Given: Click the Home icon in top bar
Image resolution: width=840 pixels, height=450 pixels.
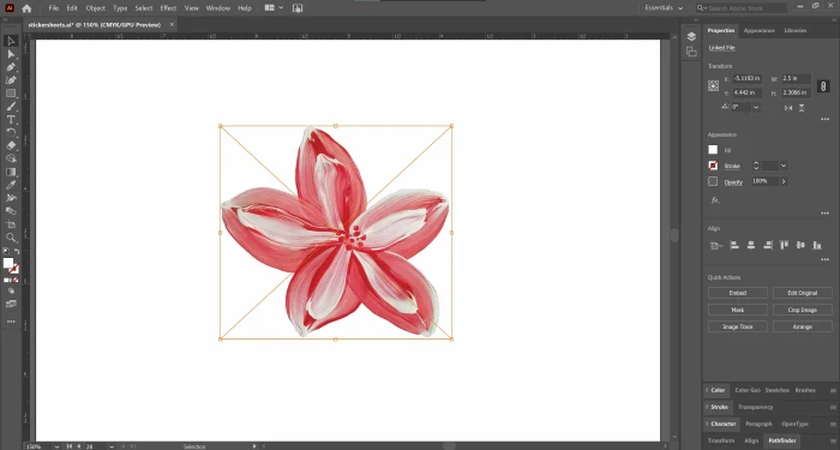Looking at the screenshot, I should coord(27,8).
